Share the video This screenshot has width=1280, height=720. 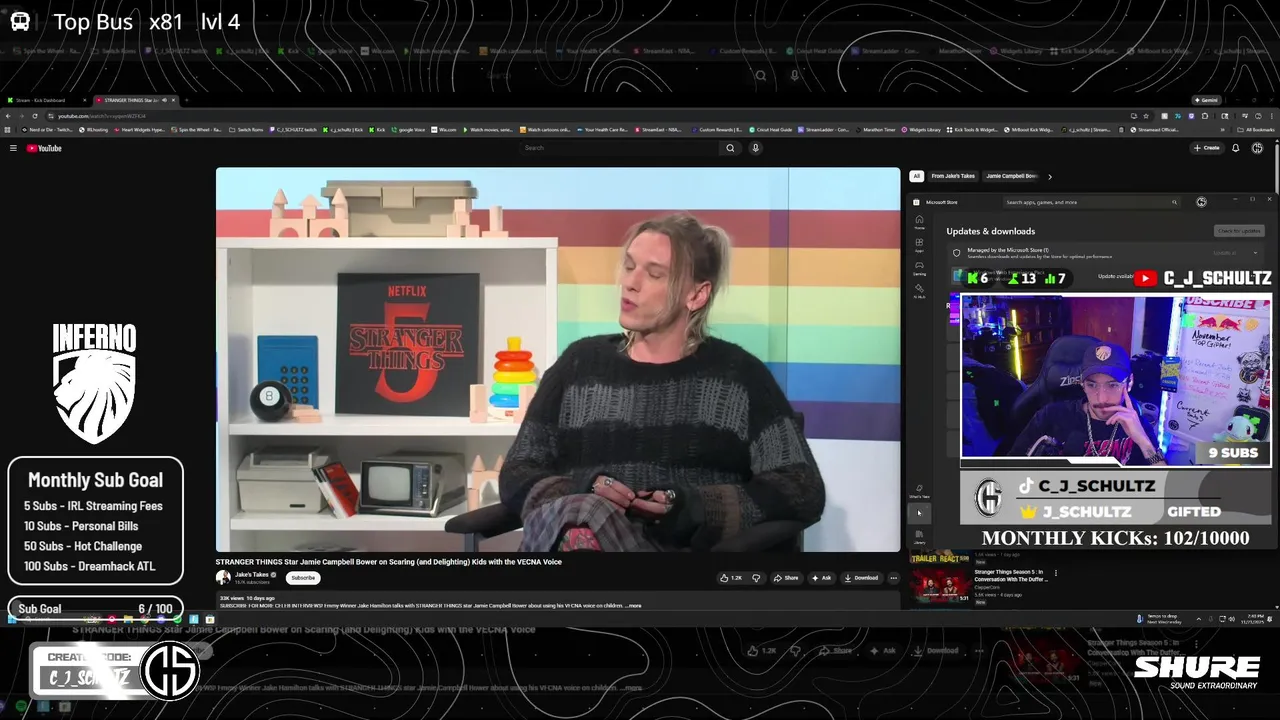coord(787,578)
